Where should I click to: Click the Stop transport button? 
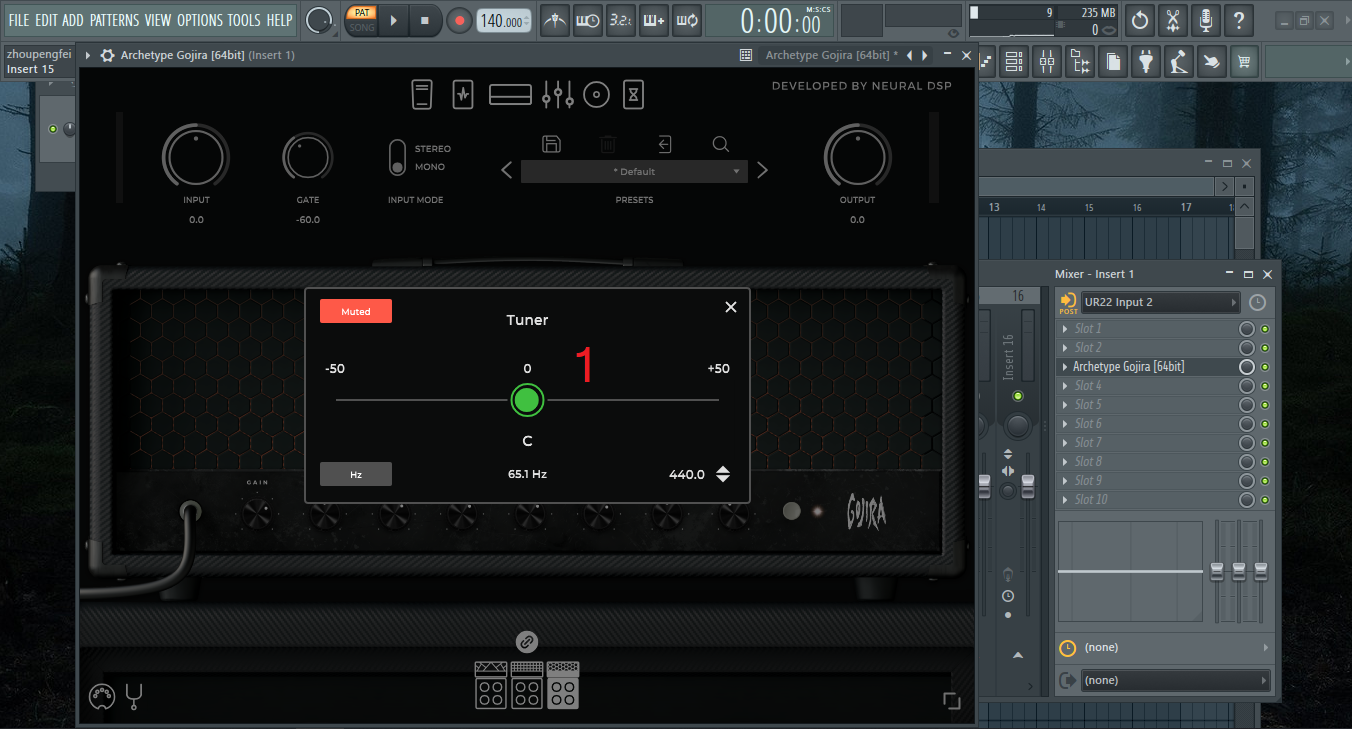[425, 20]
